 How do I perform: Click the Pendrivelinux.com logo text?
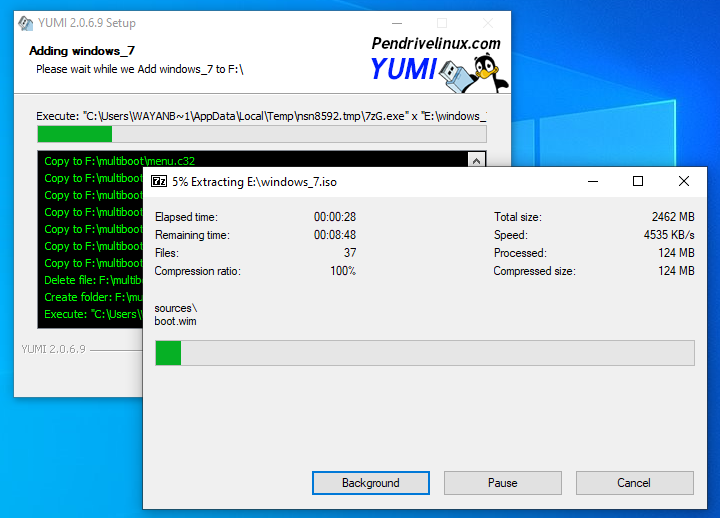(436, 43)
